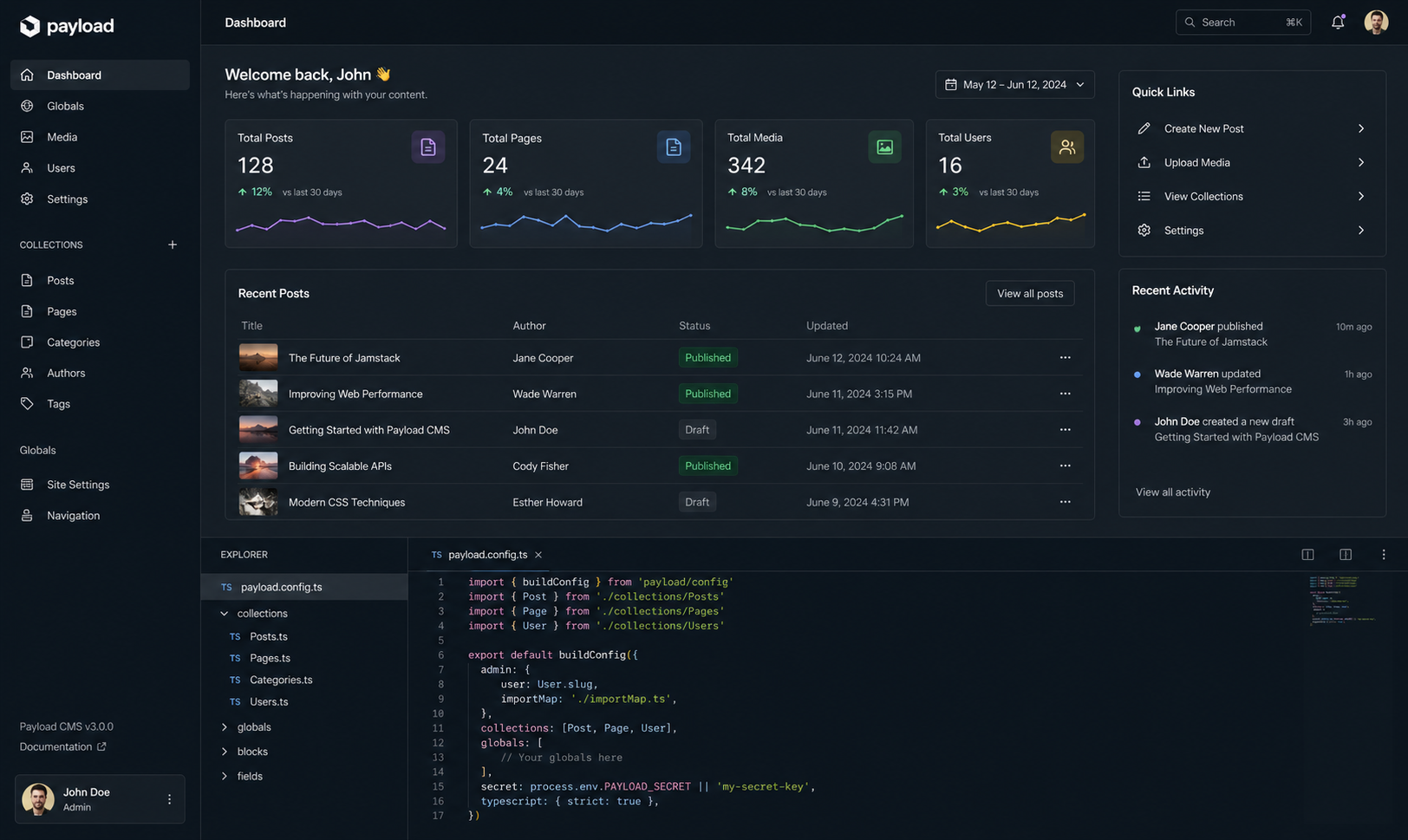This screenshot has height=840, width=1408.
Task: Open the Tags collection
Action: (100, 404)
